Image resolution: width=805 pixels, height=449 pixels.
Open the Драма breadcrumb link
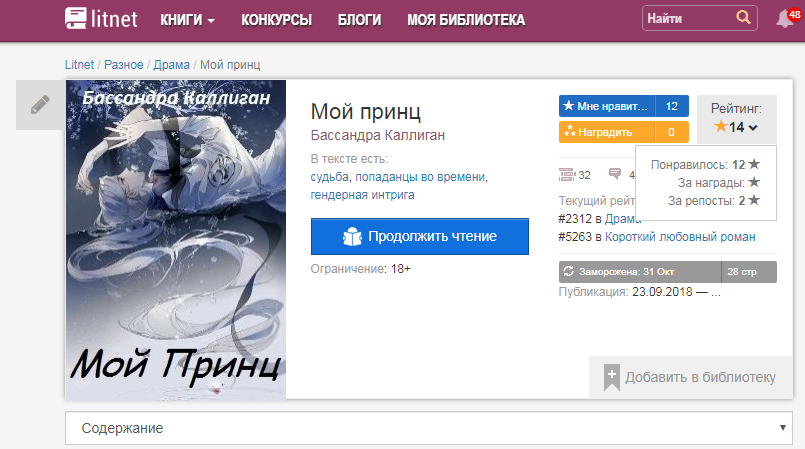coord(171,65)
